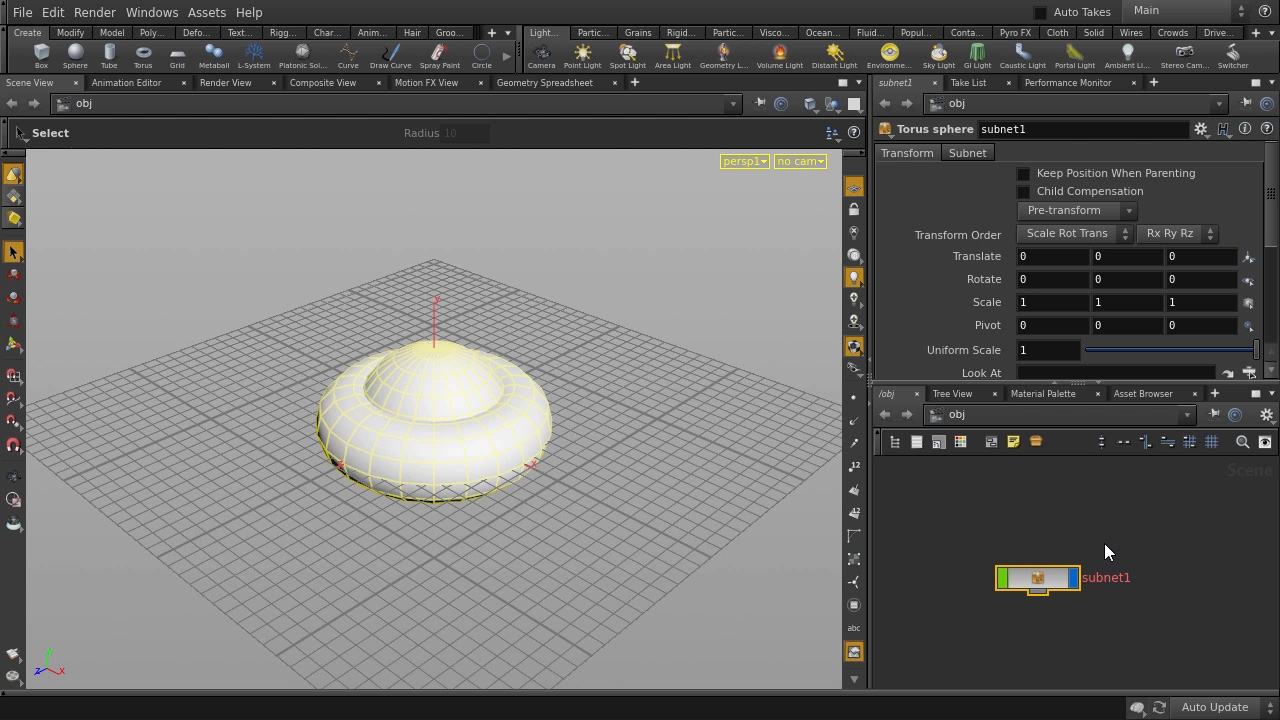This screenshot has width=1280, height=720.
Task: Expand the Scale Rot Trans order dropdown
Action: point(1074,234)
